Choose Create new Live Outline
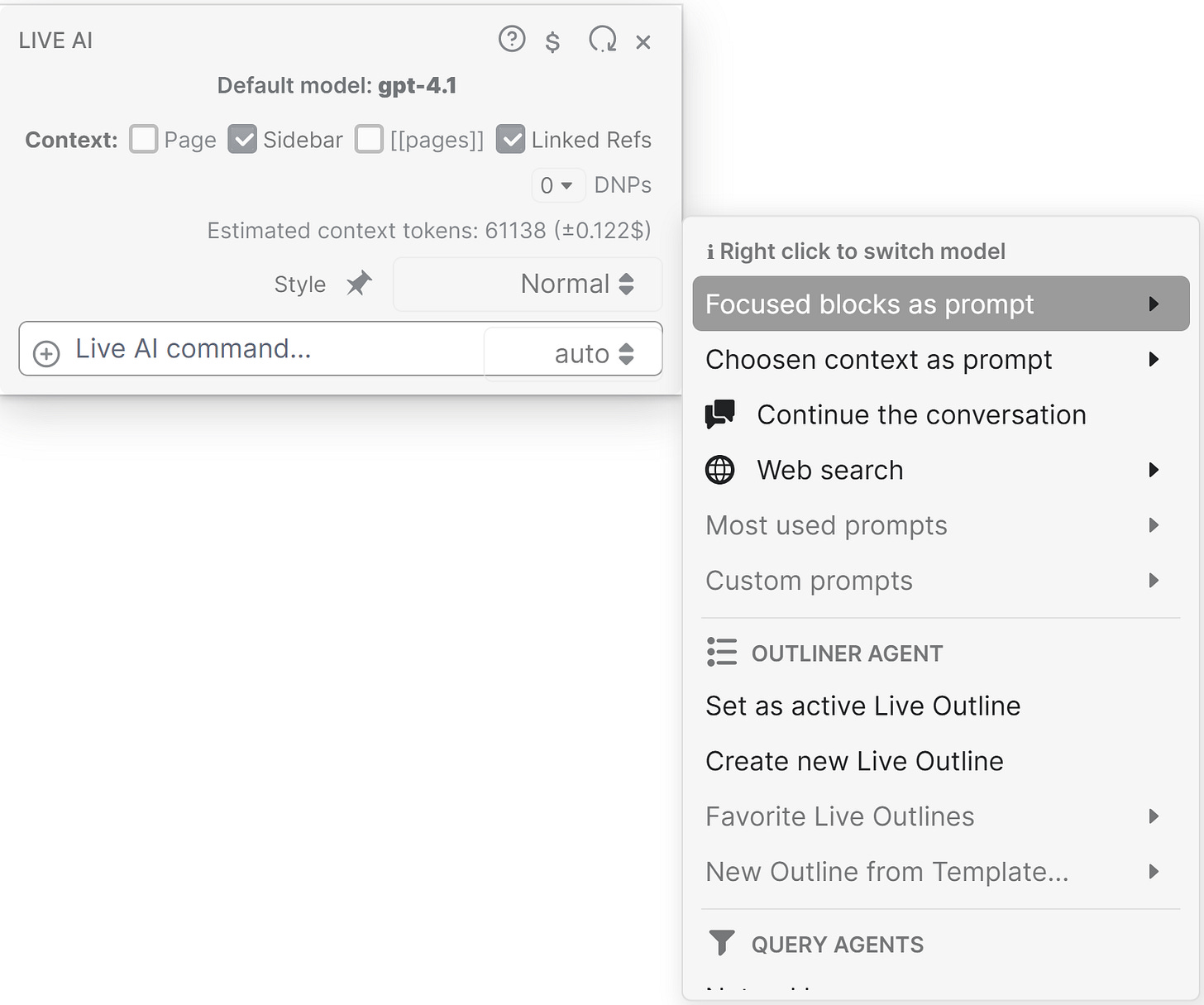Screen dimensions: 1204x1005 pyautogui.click(x=941, y=761)
